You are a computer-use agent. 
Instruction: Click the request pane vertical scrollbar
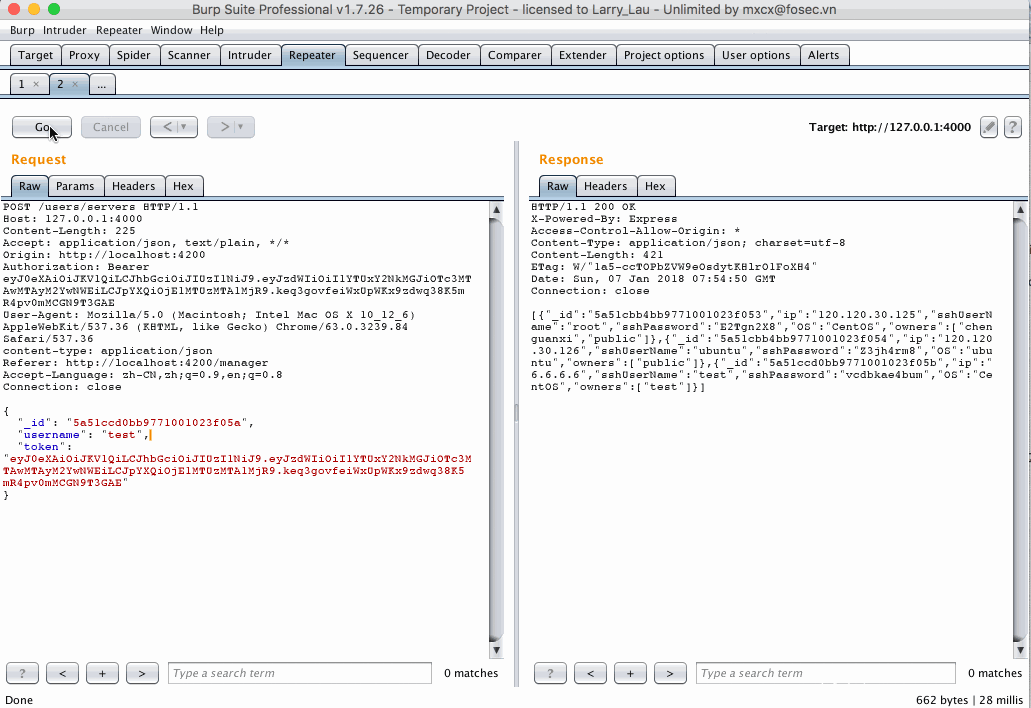(496, 430)
